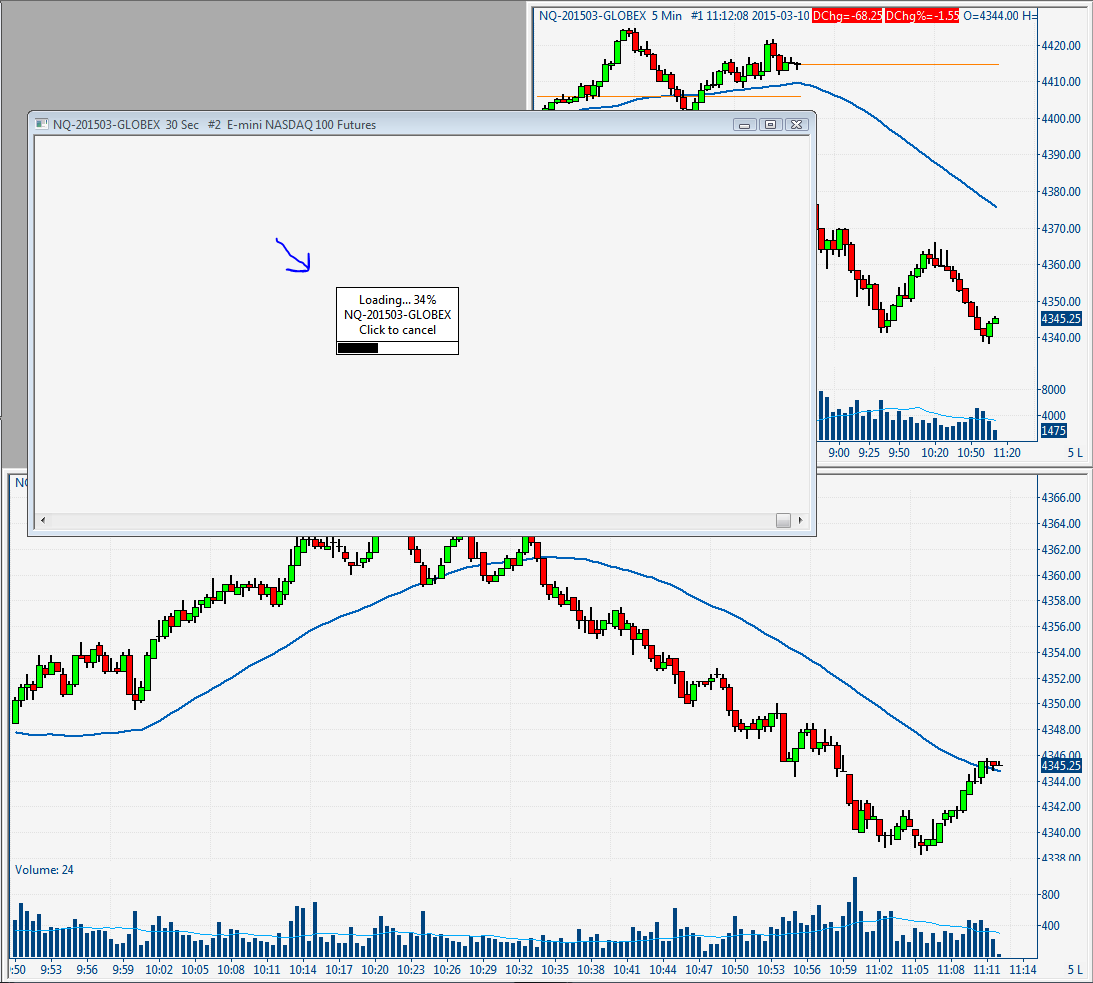Click the 4370.00 price label

(x=1061, y=229)
